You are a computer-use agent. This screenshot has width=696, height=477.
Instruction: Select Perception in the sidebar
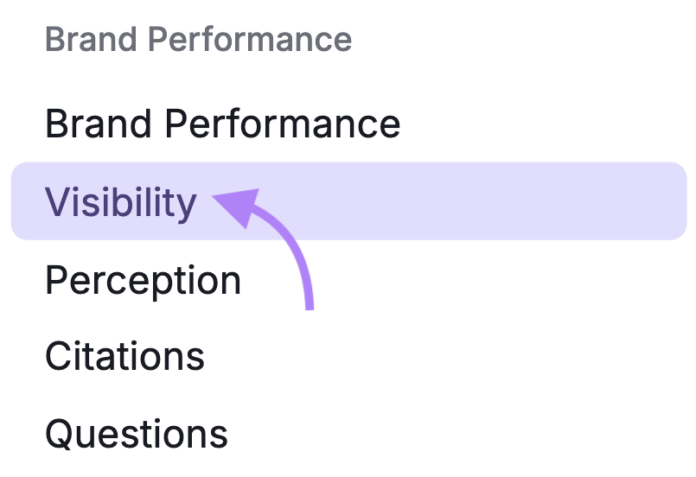pyautogui.click(x=143, y=280)
